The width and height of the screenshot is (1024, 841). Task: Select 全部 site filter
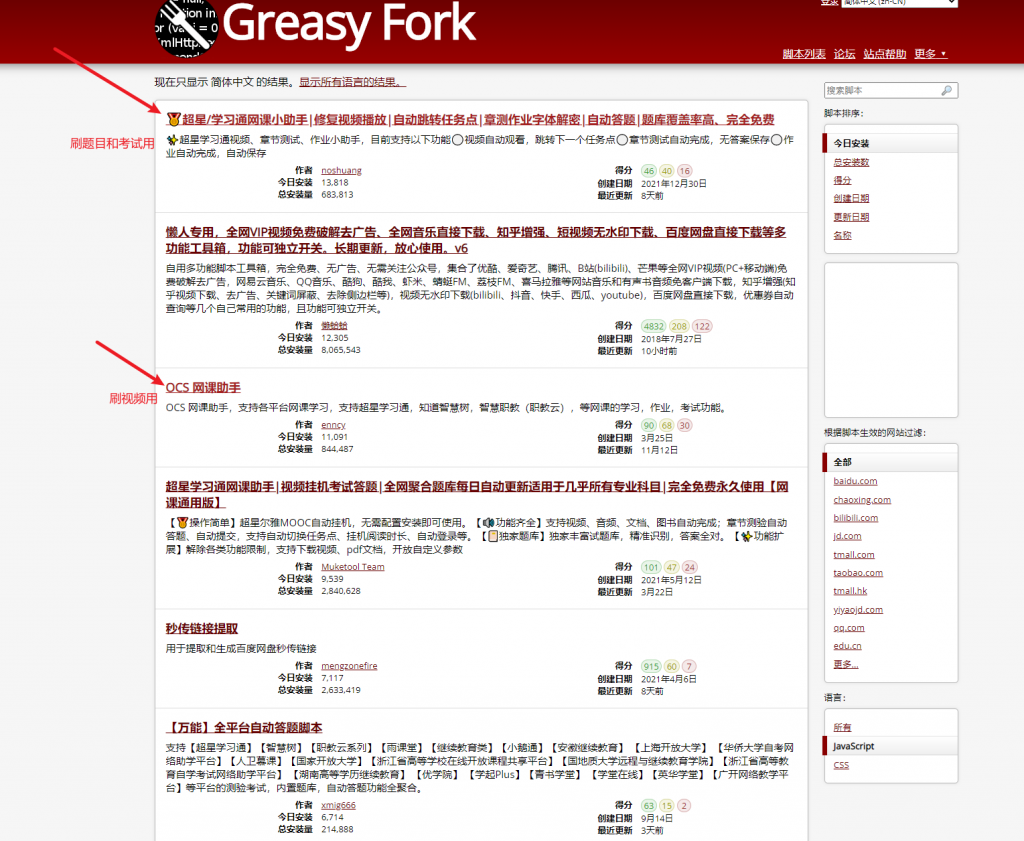pyautogui.click(x=891, y=462)
